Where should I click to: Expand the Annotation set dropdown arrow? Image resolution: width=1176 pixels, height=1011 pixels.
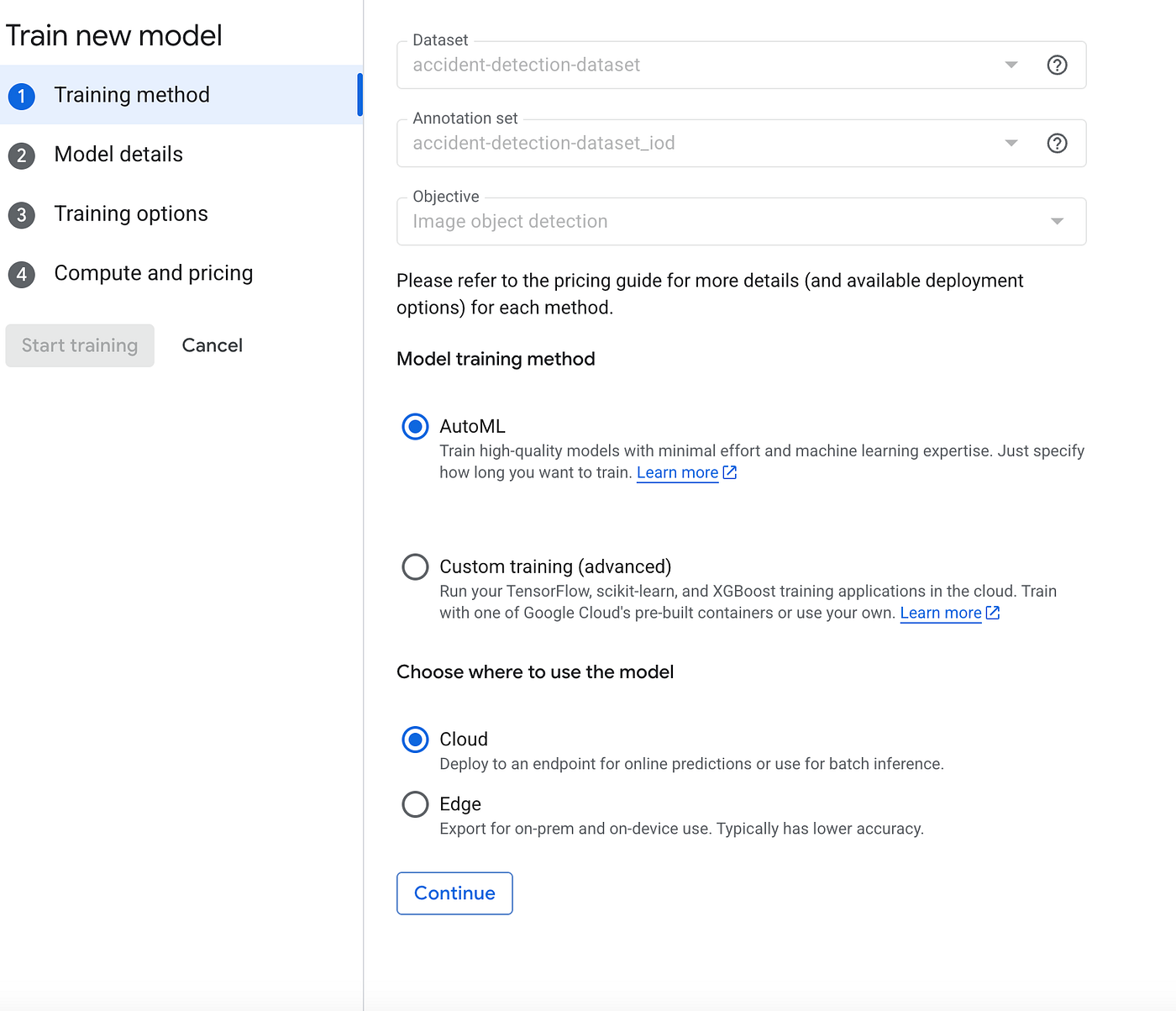tap(1011, 143)
